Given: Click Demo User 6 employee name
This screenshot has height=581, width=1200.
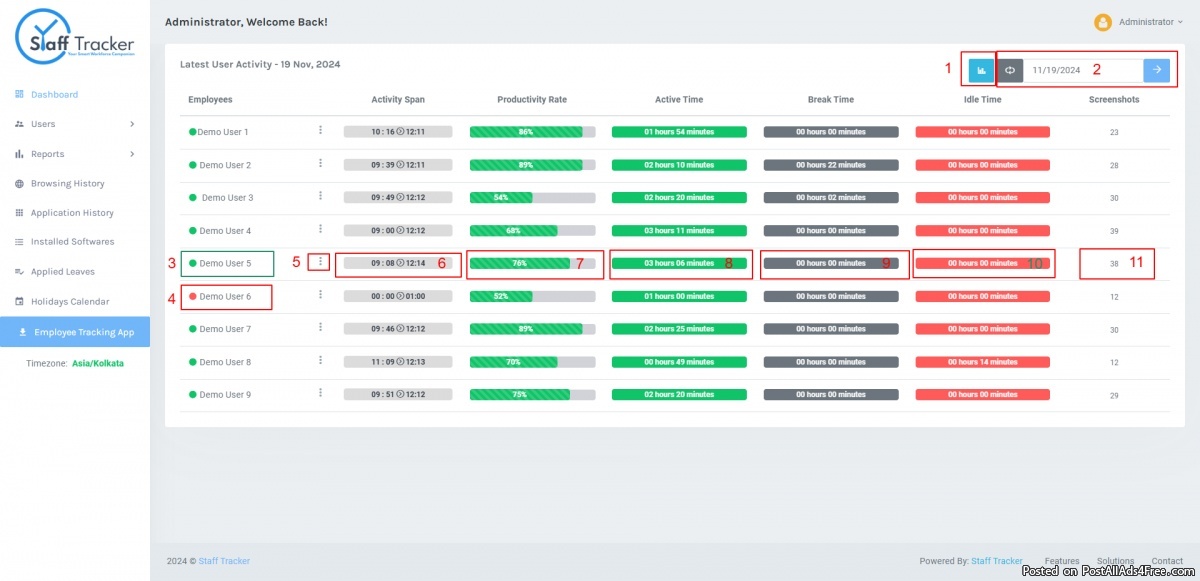Looking at the screenshot, I should pos(225,296).
